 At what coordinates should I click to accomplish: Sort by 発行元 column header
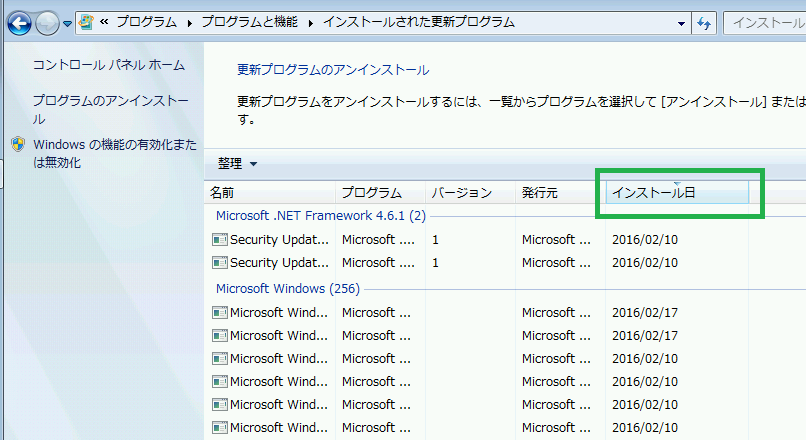(x=560, y=193)
